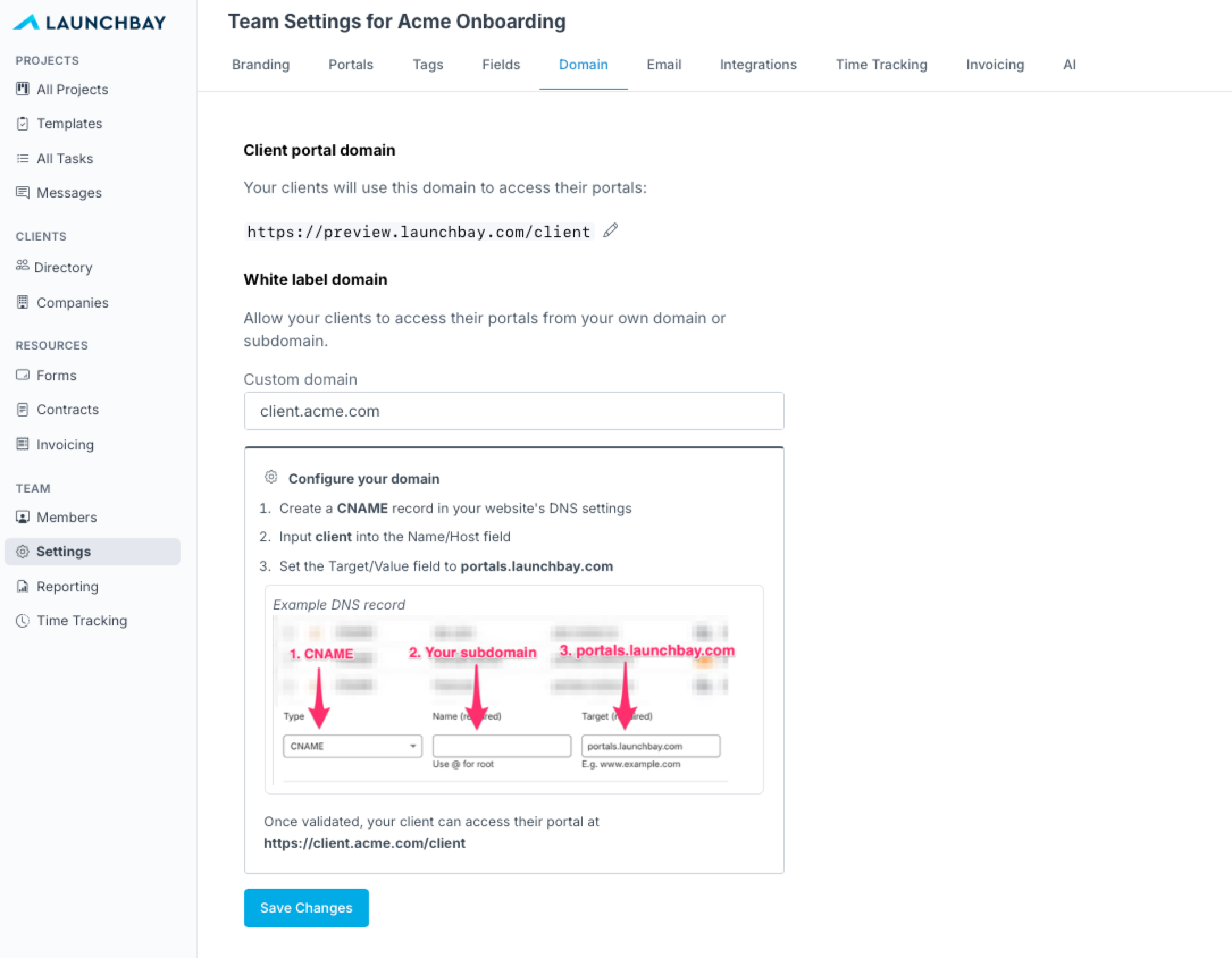Go to the Email tab

coord(664,65)
